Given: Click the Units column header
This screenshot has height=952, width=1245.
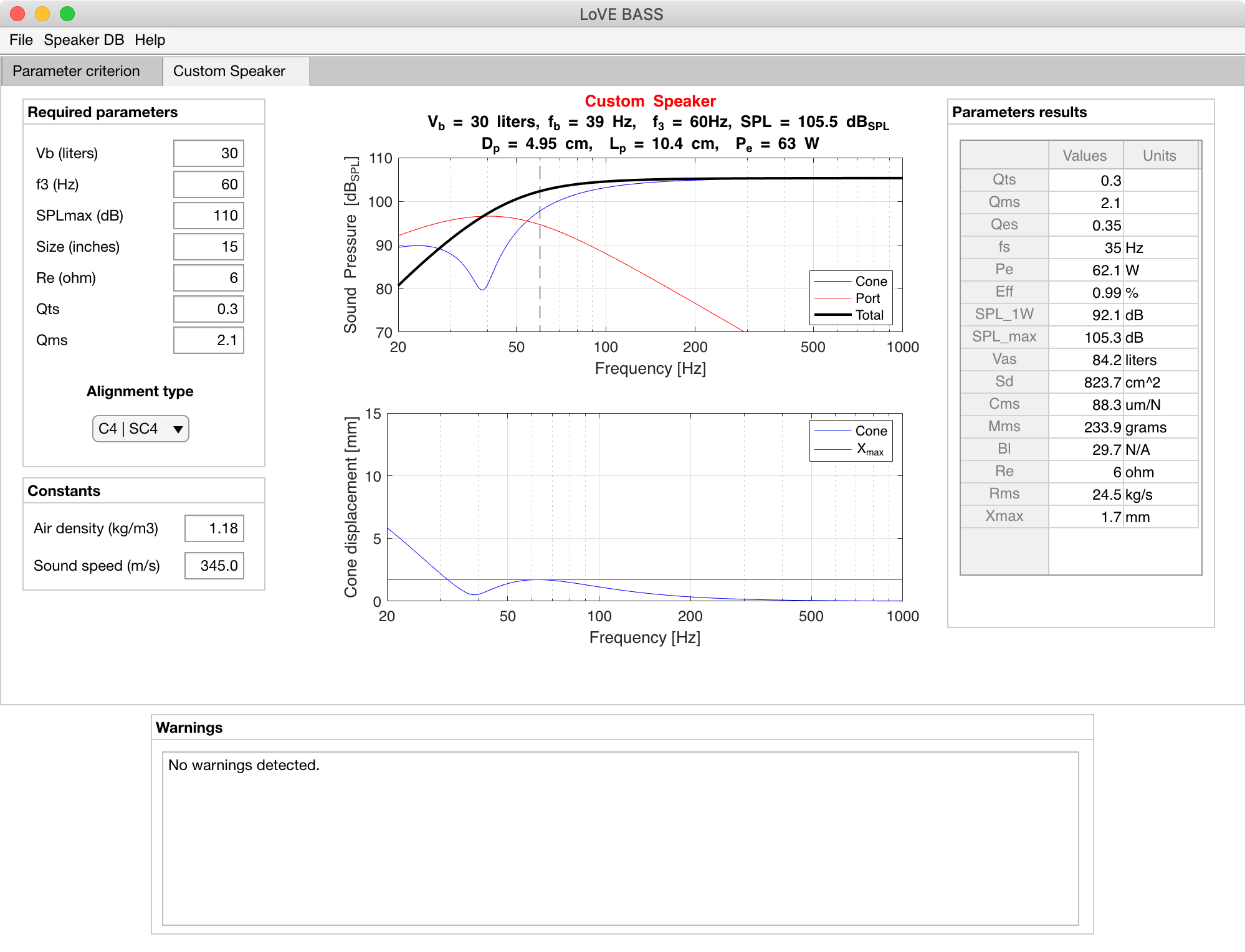Looking at the screenshot, I should [x=1159, y=156].
